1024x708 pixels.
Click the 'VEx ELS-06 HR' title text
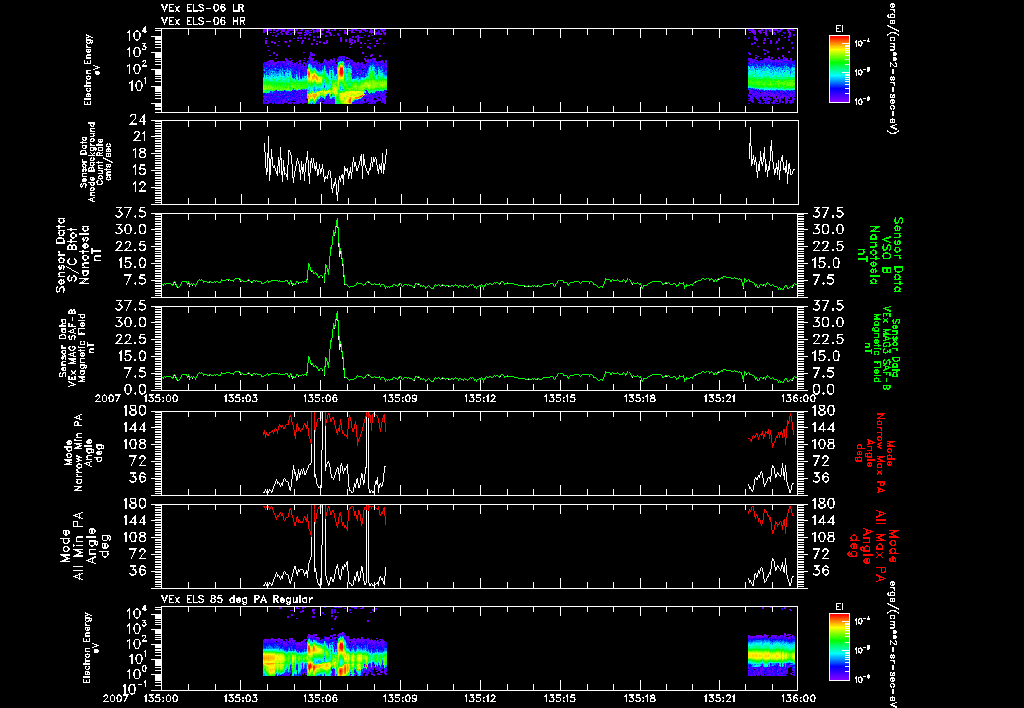(x=203, y=22)
